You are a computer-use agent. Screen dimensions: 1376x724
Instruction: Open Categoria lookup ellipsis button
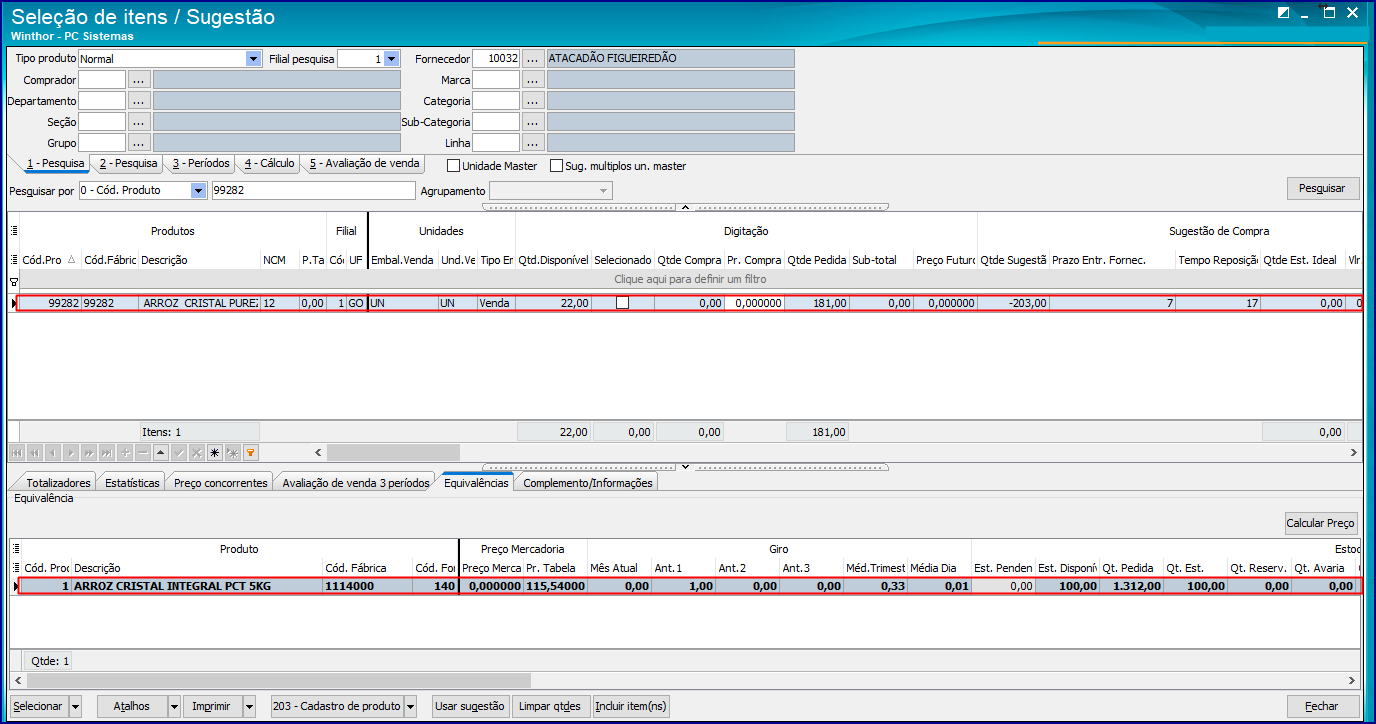coord(533,101)
